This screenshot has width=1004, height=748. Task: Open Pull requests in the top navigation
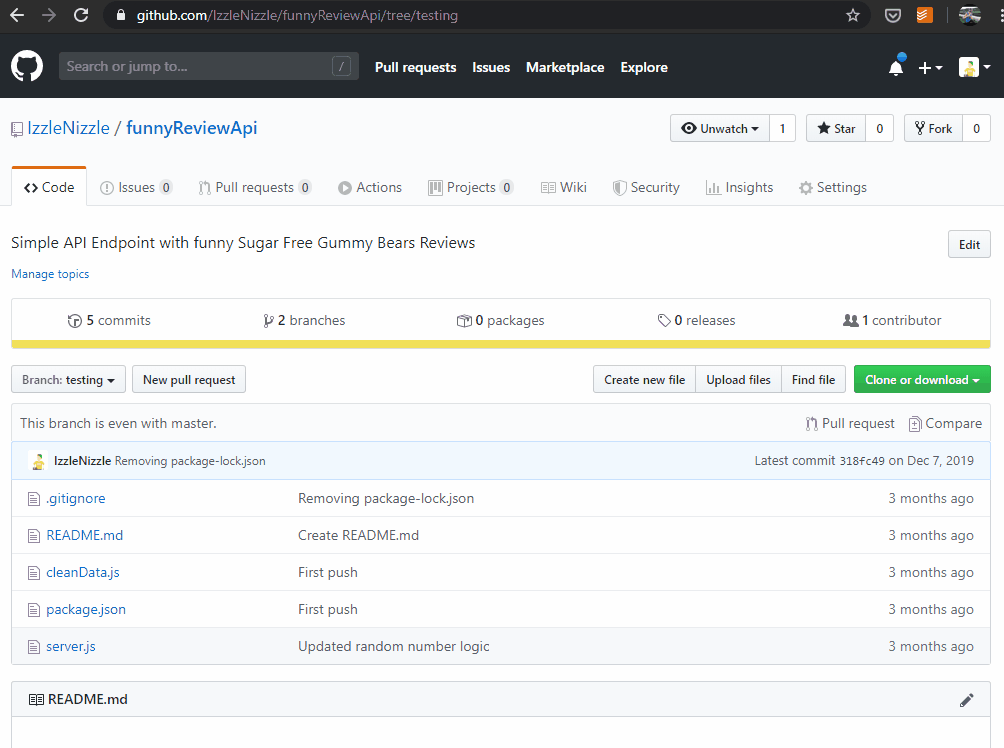pyautogui.click(x=416, y=67)
